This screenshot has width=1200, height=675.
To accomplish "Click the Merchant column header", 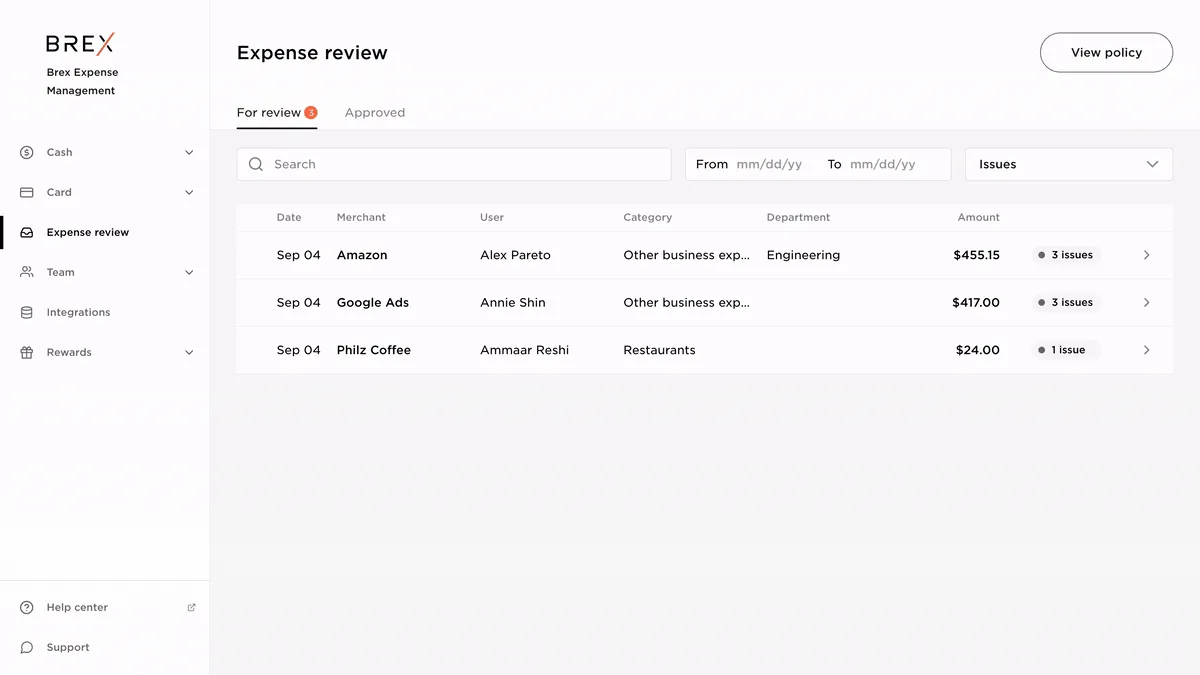I will 361,217.
